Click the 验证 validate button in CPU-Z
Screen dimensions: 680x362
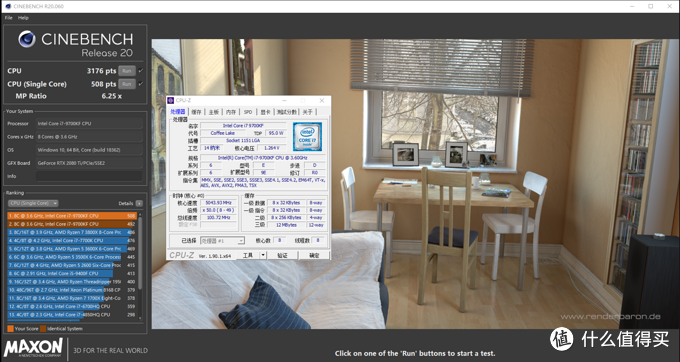pyautogui.click(x=282, y=255)
